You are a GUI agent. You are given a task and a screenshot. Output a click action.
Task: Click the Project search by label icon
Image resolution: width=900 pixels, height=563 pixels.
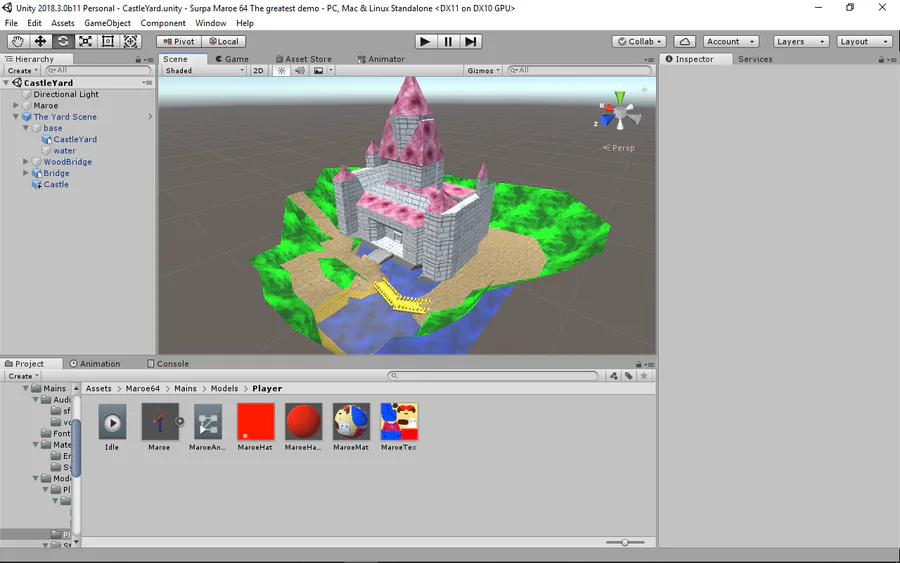pyautogui.click(x=629, y=376)
